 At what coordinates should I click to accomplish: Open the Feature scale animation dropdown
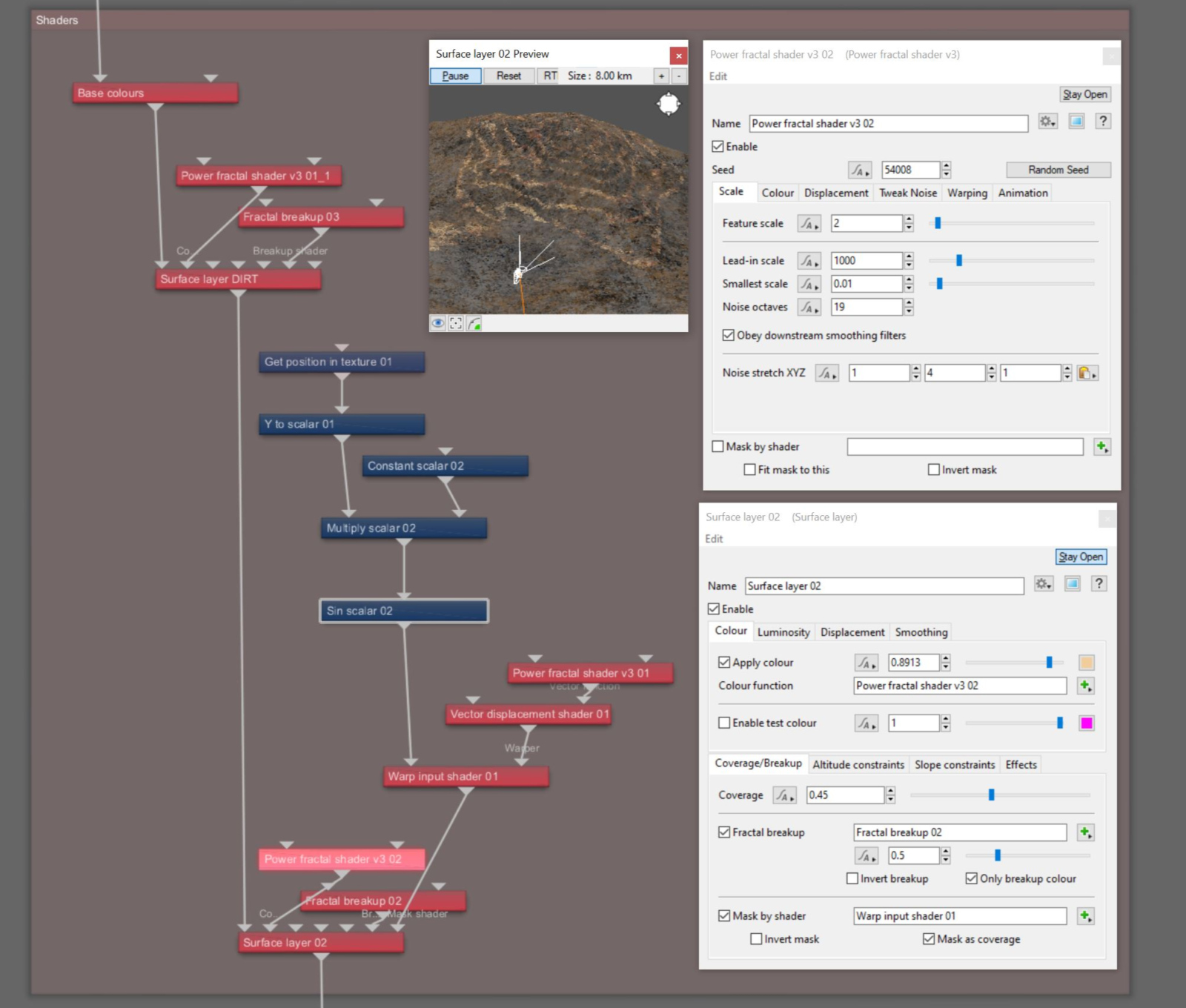(809, 223)
